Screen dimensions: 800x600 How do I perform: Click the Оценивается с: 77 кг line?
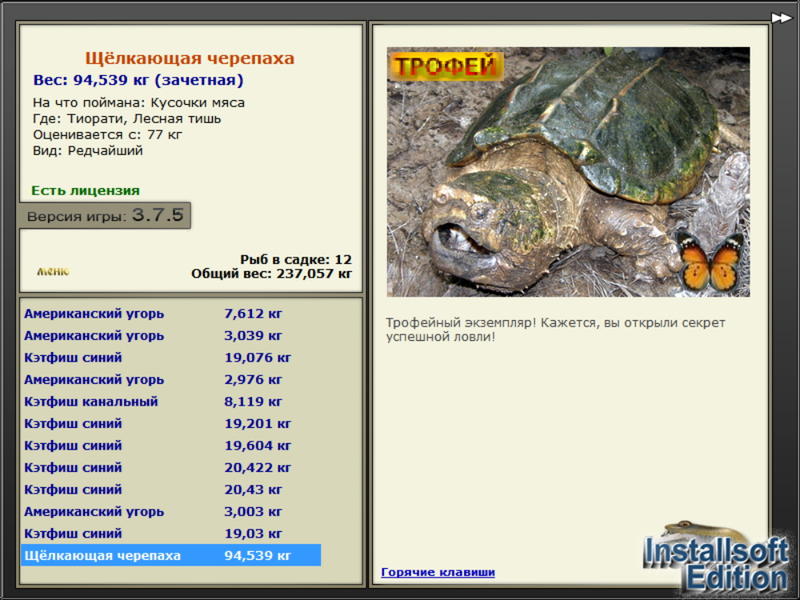pos(108,135)
